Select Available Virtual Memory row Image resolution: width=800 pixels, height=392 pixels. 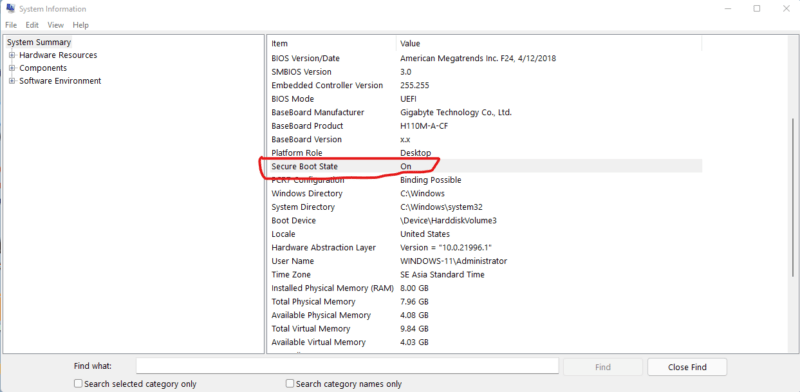pyautogui.click(x=485, y=342)
